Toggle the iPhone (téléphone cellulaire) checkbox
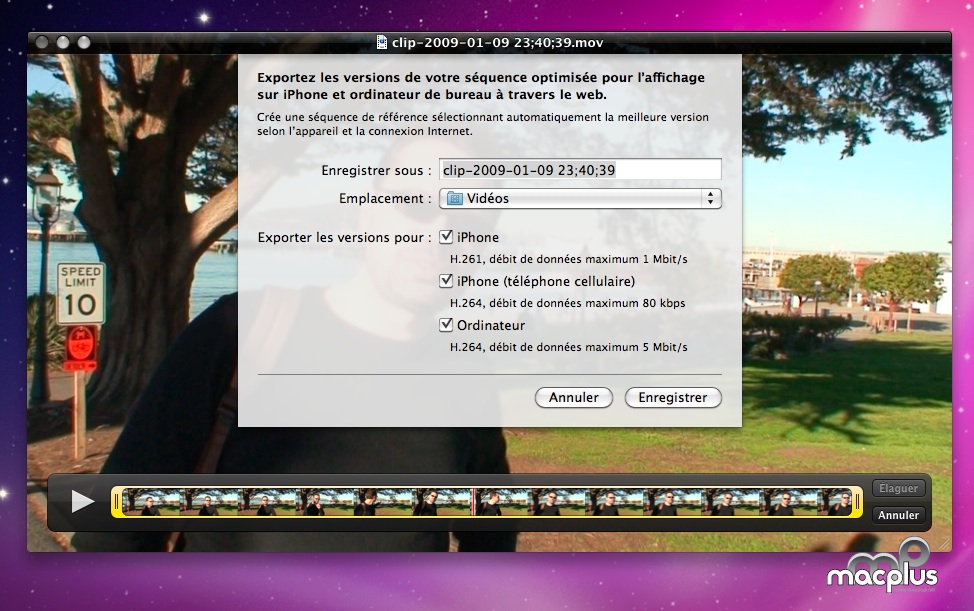This screenshot has width=974, height=611. [446, 281]
